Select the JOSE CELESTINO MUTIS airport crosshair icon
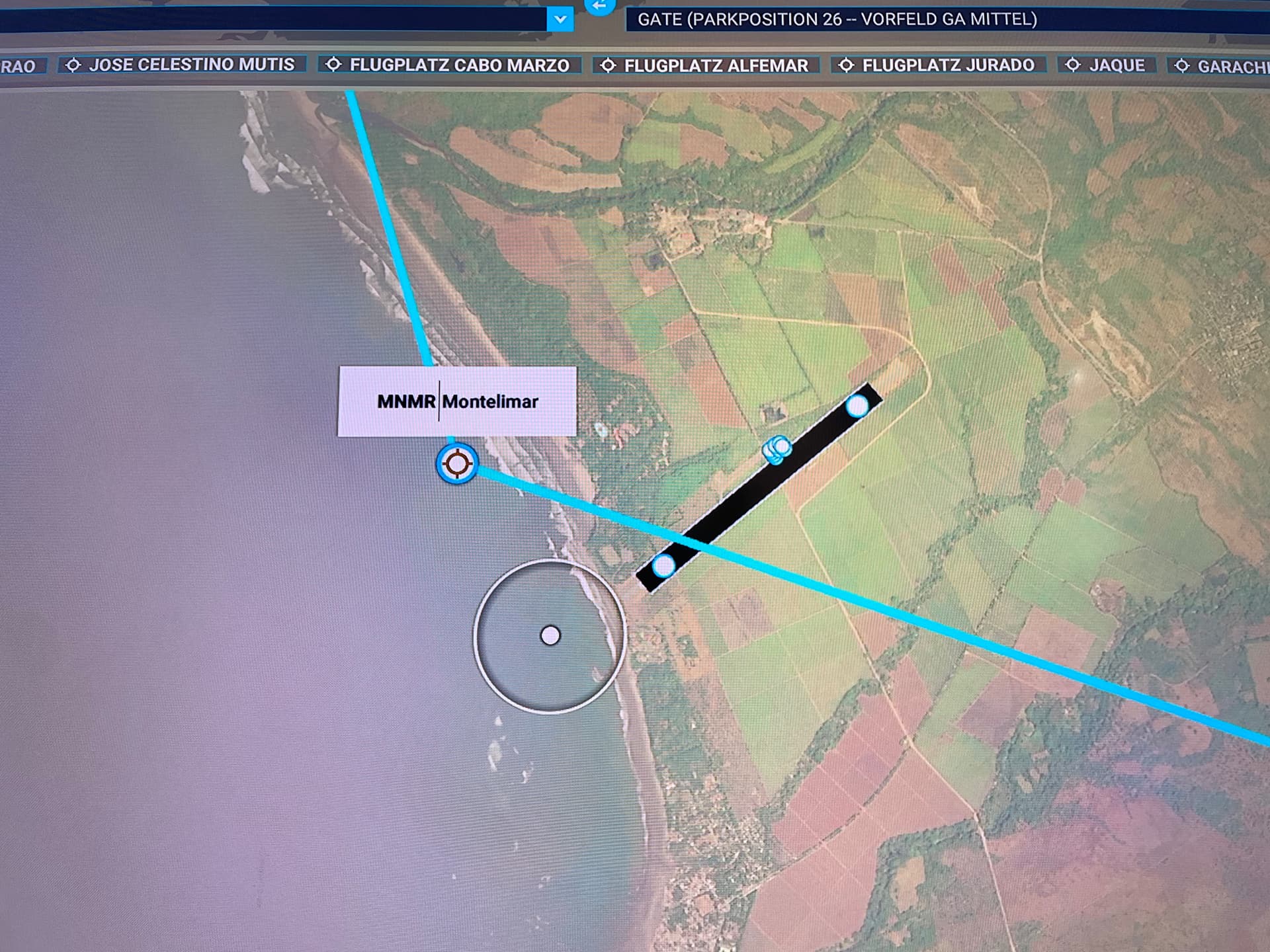Image resolution: width=1270 pixels, height=952 pixels. point(73,64)
